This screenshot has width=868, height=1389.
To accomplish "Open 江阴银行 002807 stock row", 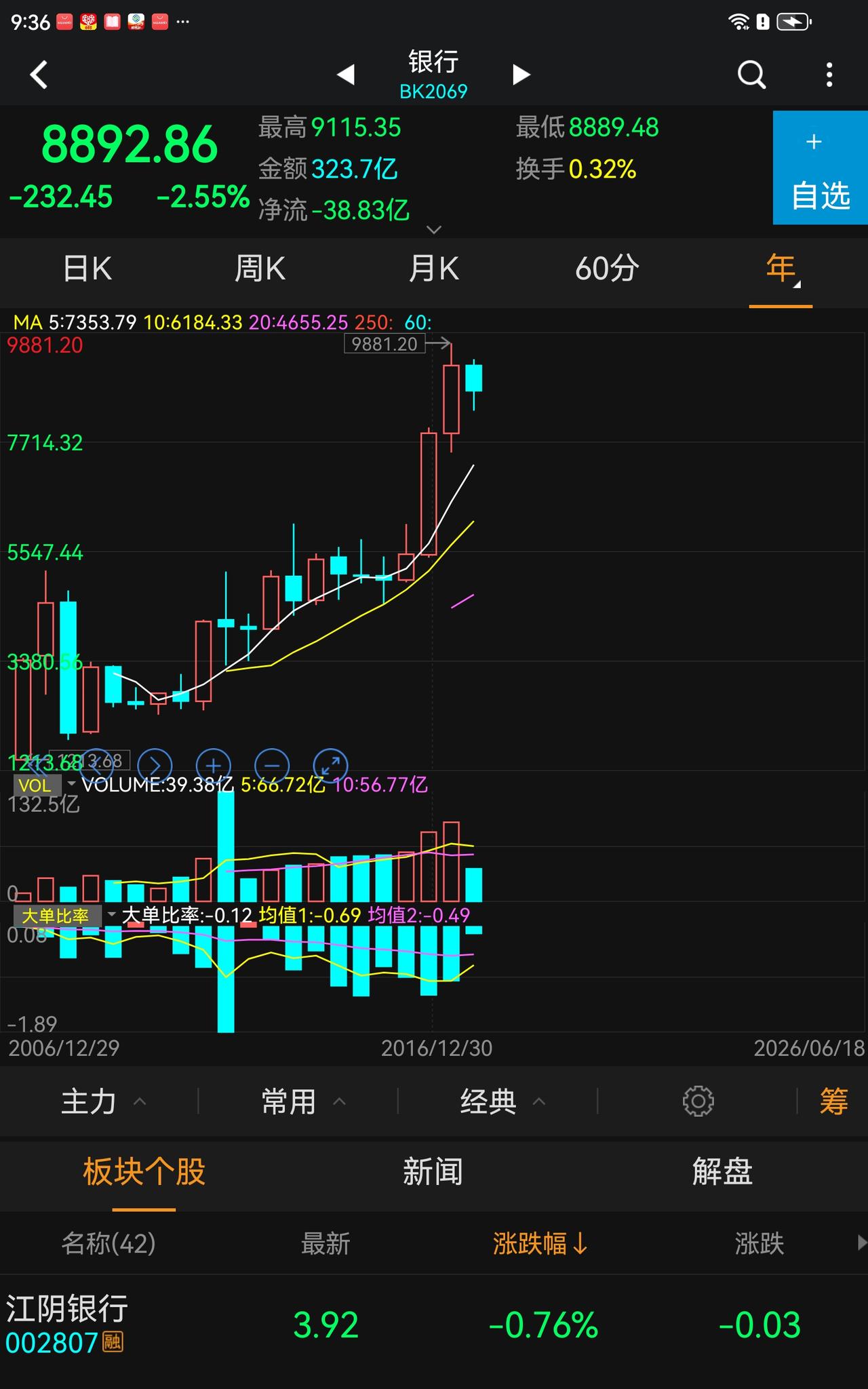I will click(434, 1325).
